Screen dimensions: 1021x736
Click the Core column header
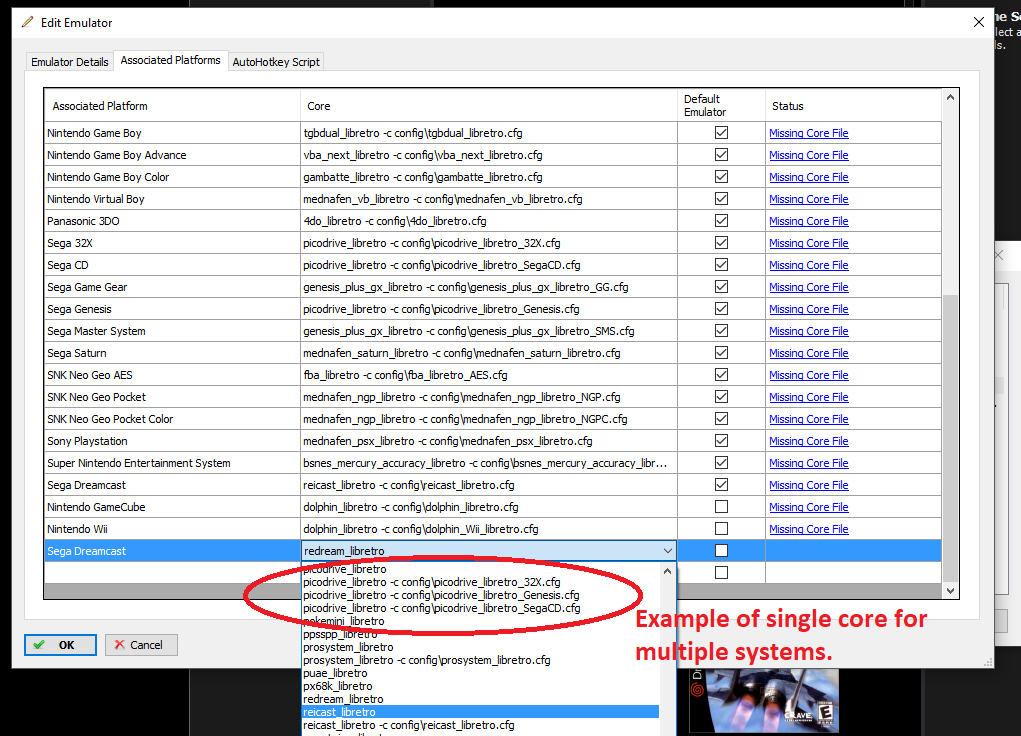[x=489, y=106]
